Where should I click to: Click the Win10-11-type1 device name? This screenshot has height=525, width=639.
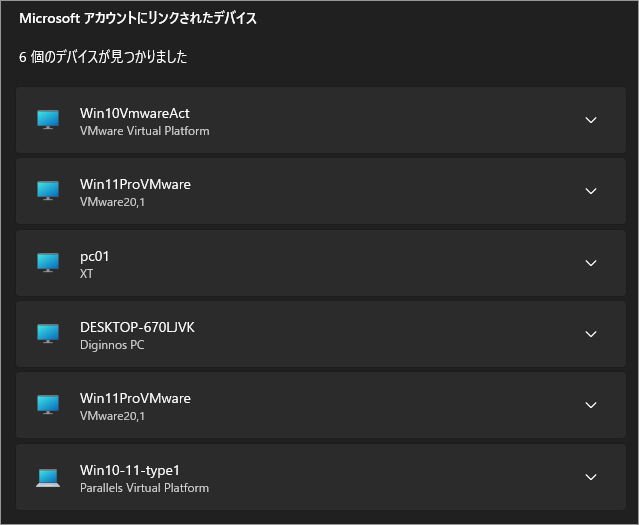pos(129,470)
